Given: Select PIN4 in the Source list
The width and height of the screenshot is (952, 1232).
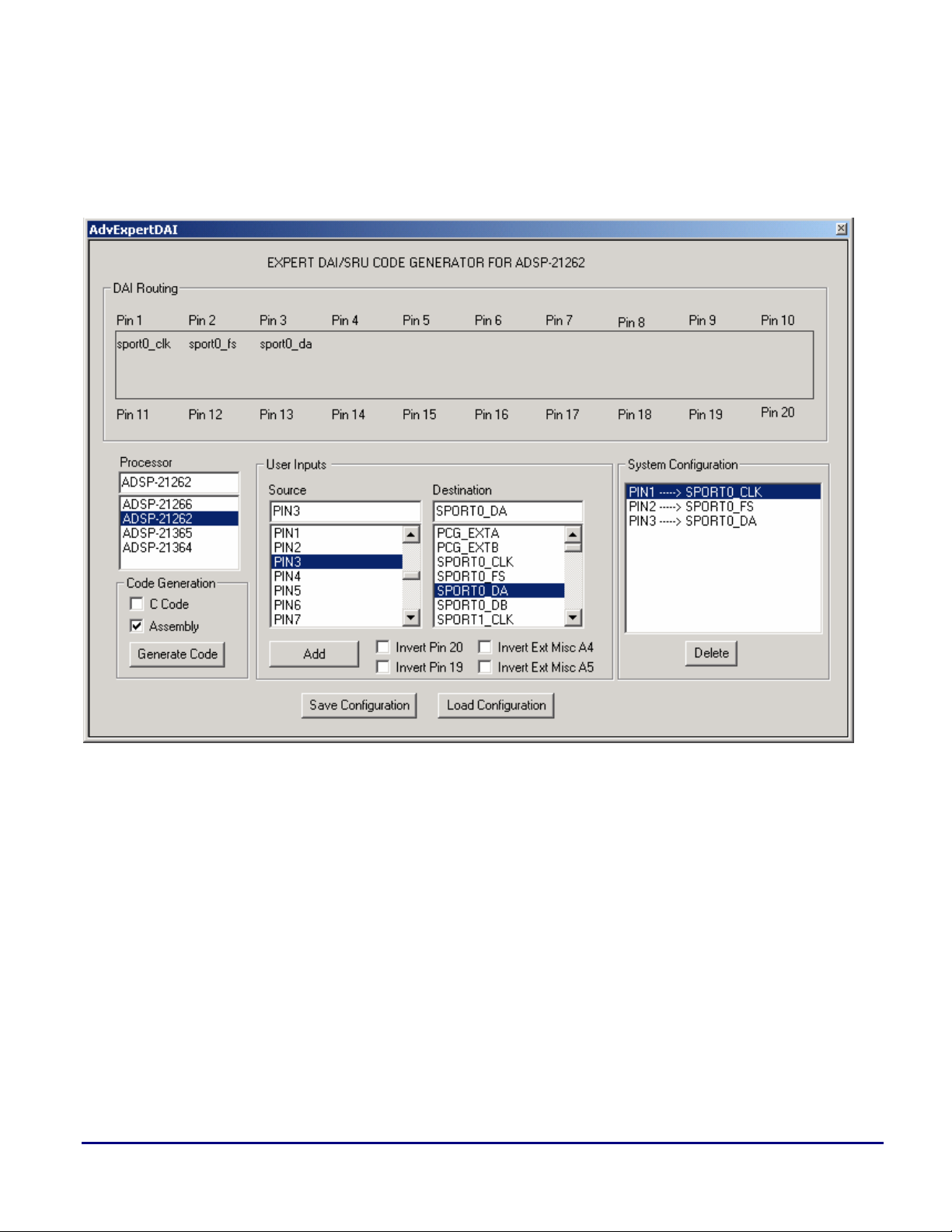Looking at the screenshot, I should tap(337, 576).
